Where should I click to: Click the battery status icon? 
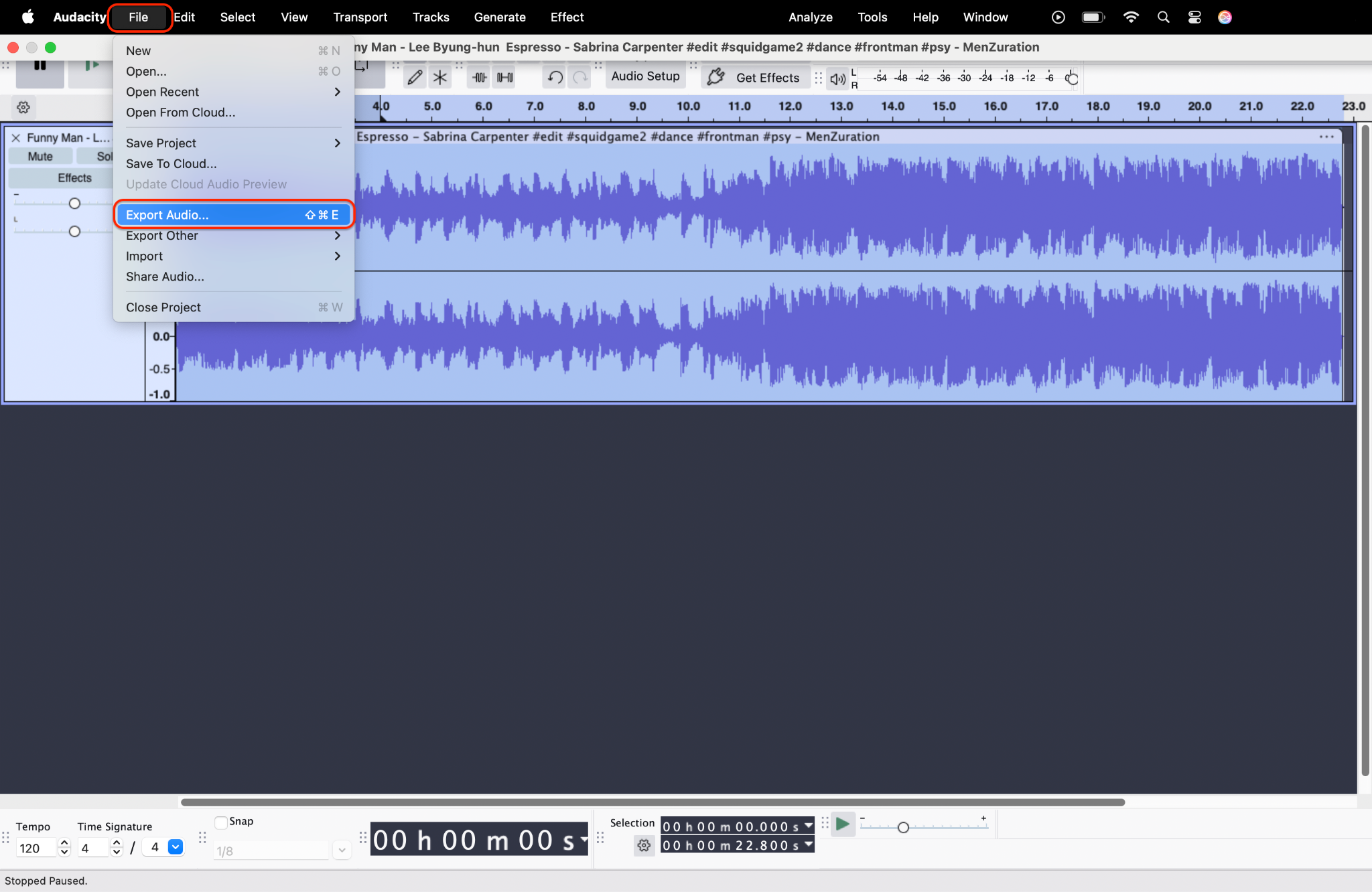[1093, 17]
